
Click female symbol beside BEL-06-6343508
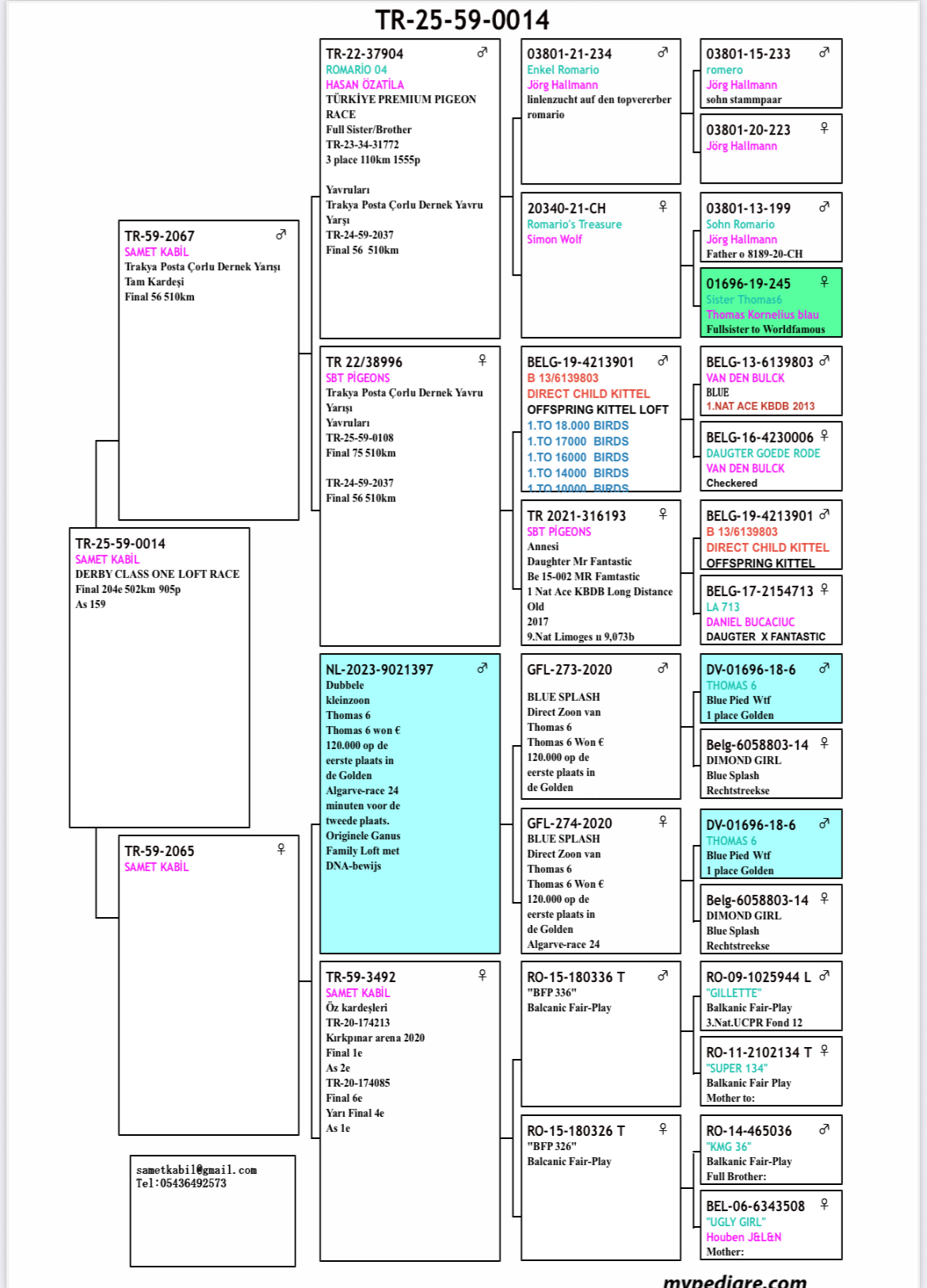tap(824, 1204)
